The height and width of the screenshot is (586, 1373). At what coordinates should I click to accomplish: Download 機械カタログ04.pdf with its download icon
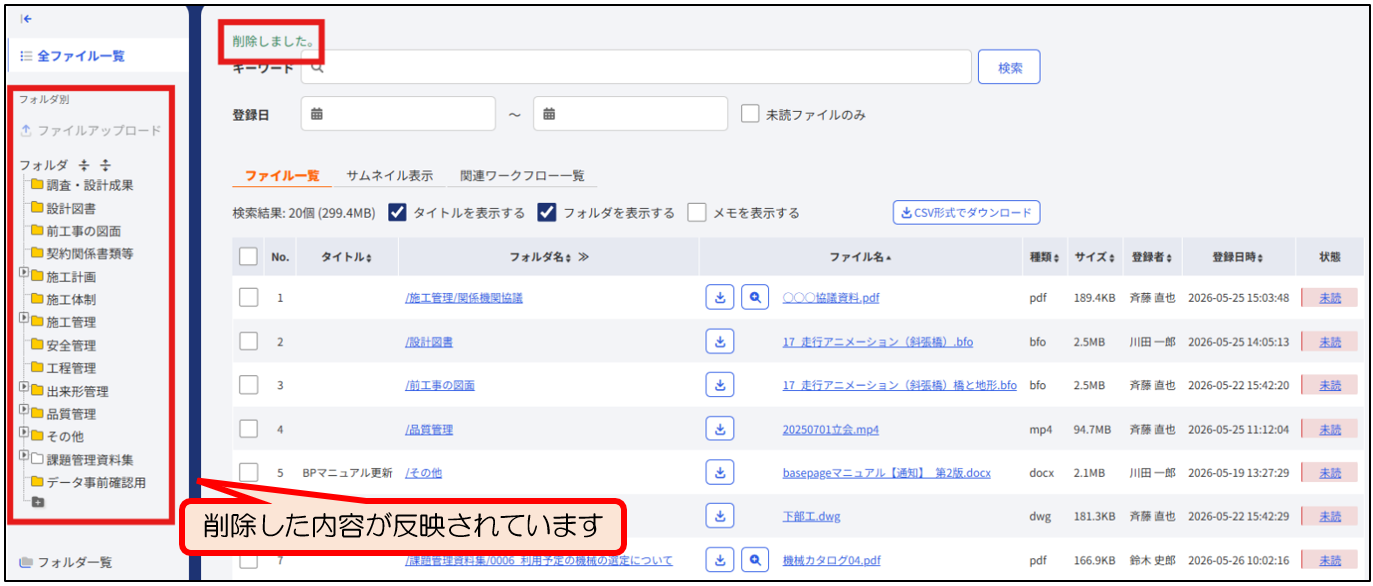click(x=719, y=560)
